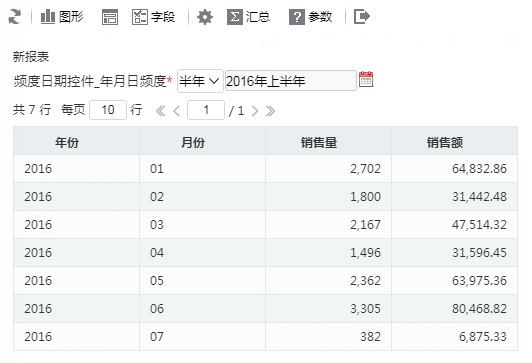This screenshot has width=532, height=363.
Task: Open the gear settings icon
Action: click(205, 17)
